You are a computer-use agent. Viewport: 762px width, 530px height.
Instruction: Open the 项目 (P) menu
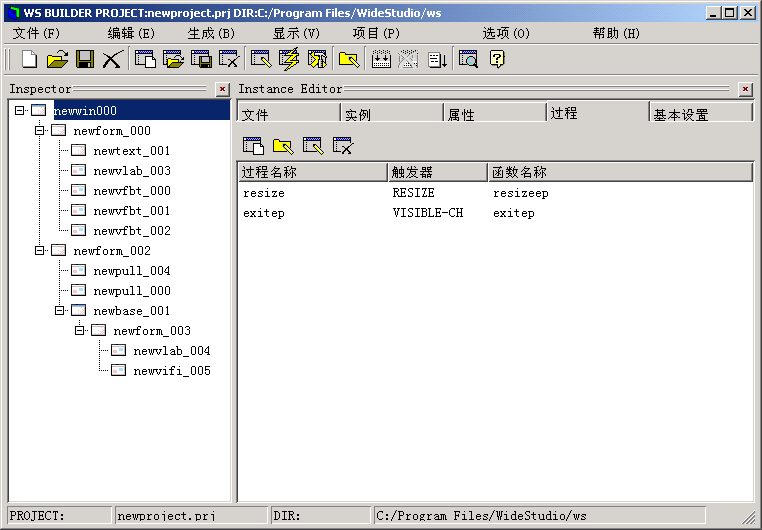coord(376,33)
